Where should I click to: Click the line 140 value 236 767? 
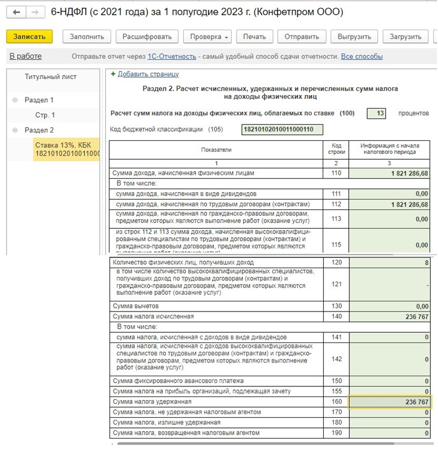tap(389, 317)
